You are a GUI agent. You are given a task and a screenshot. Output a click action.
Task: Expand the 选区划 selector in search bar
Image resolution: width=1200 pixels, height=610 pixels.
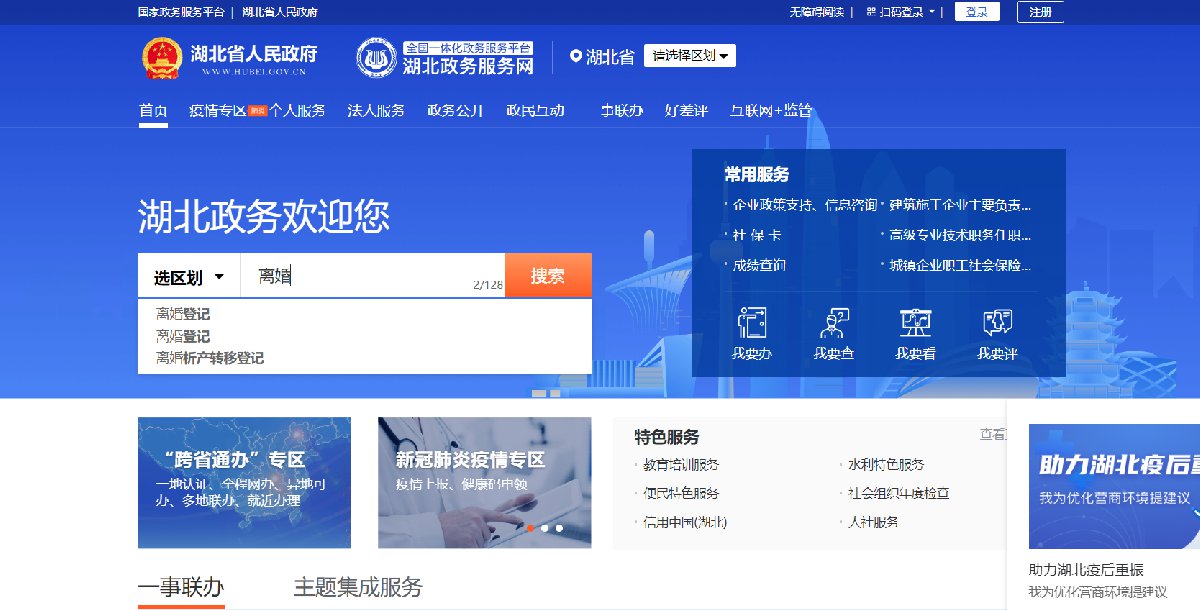(189, 276)
